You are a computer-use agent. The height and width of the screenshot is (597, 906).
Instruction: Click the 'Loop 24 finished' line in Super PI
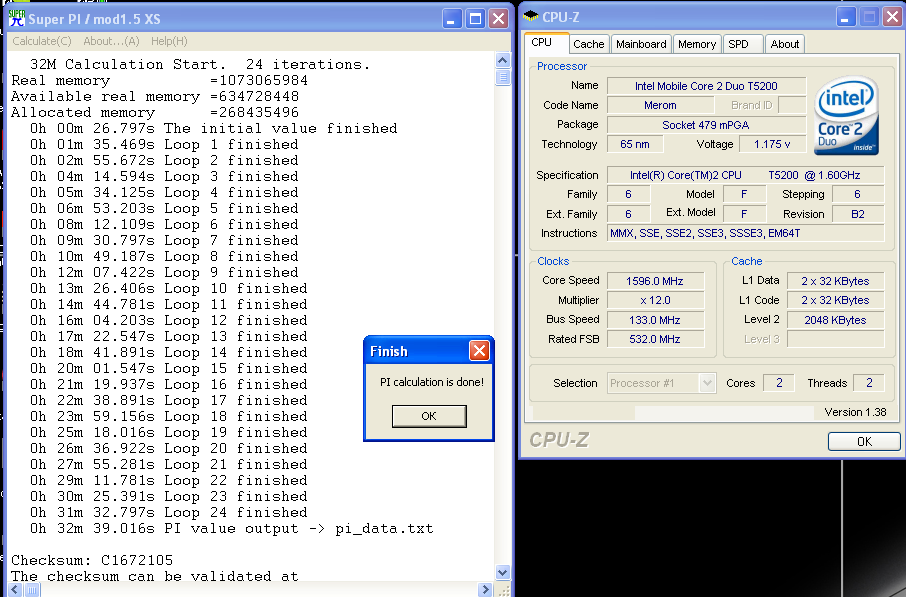[x=169, y=512]
